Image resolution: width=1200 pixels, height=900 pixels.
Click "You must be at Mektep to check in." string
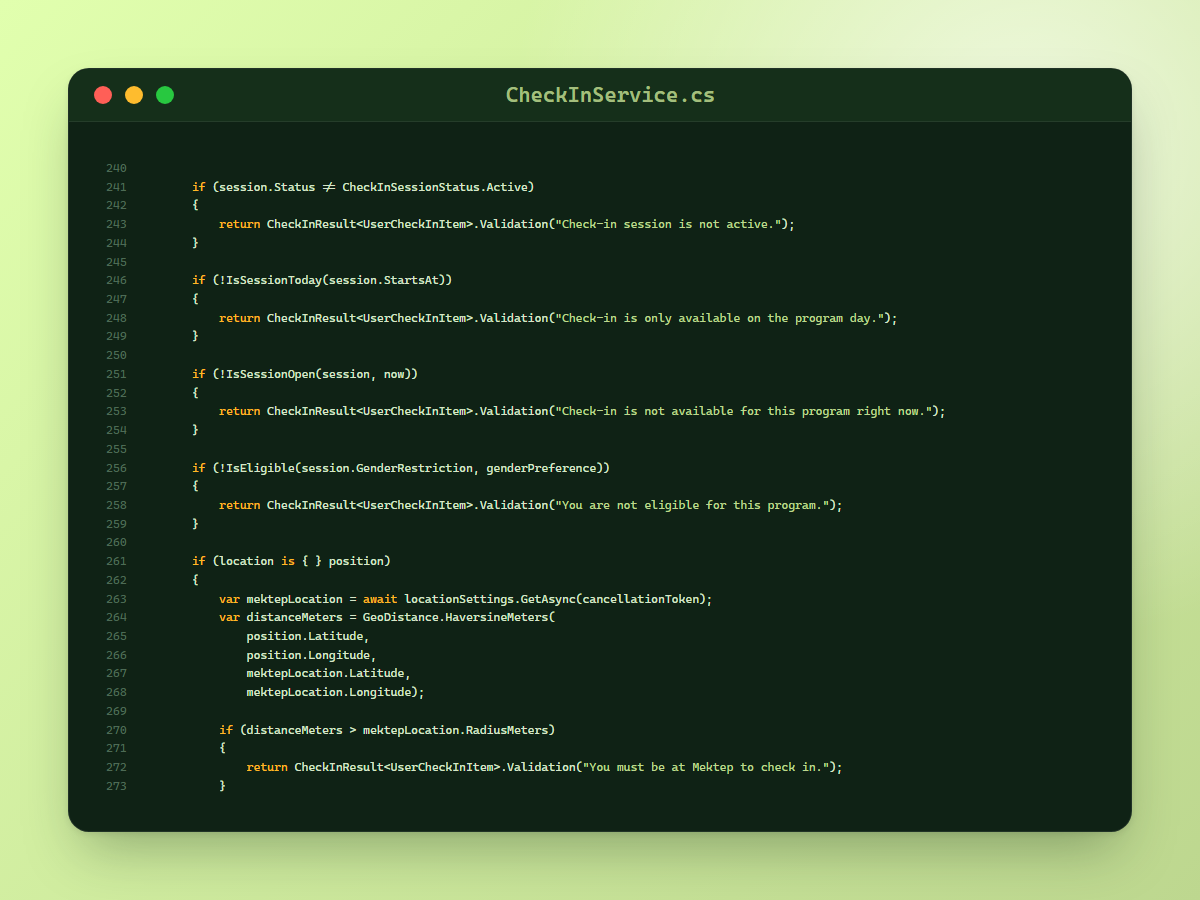coord(706,767)
